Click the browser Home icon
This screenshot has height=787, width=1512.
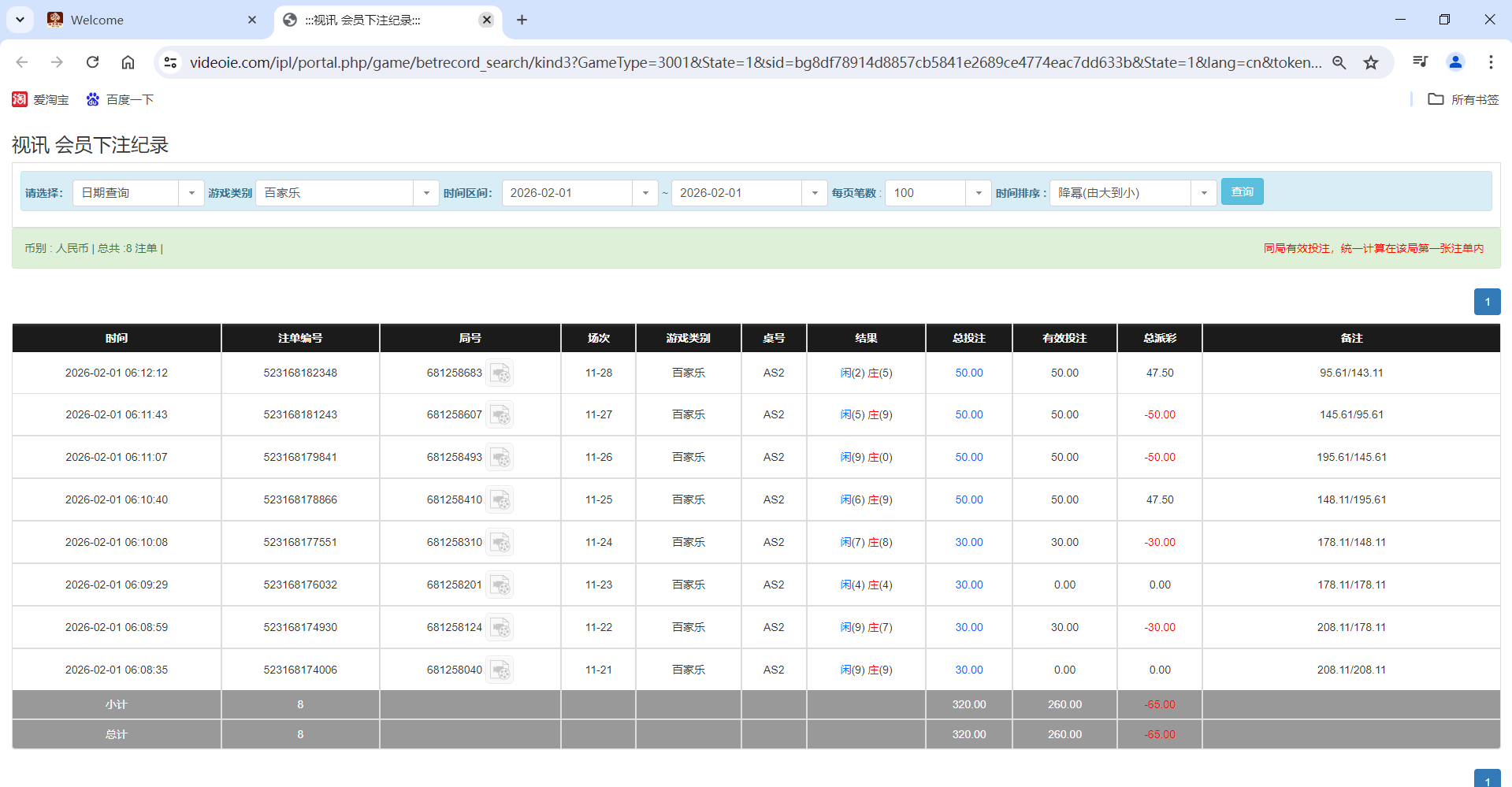tap(128, 61)
